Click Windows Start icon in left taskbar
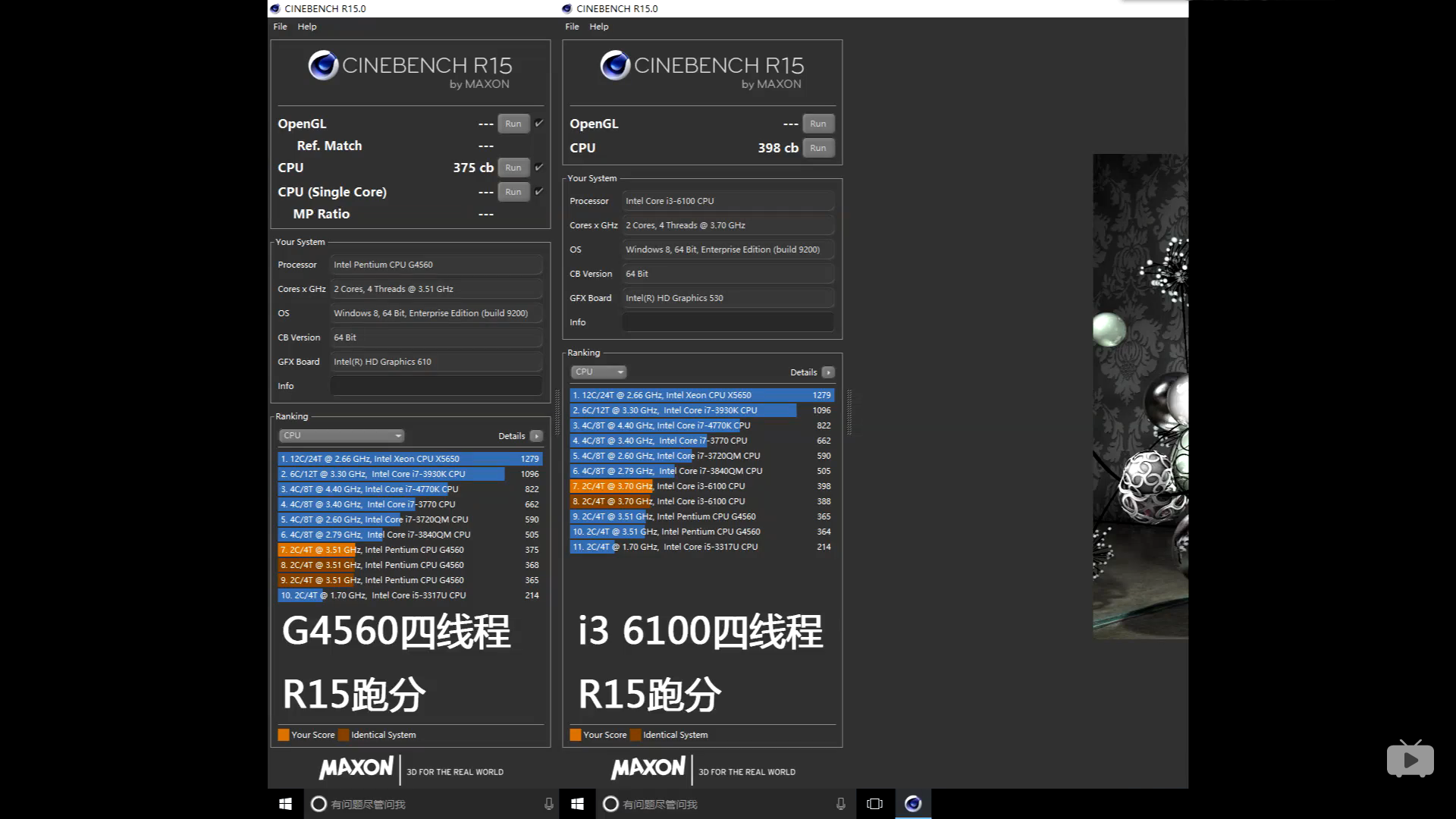This screenshot has height=819, width=1456. [x=285, y=804]
